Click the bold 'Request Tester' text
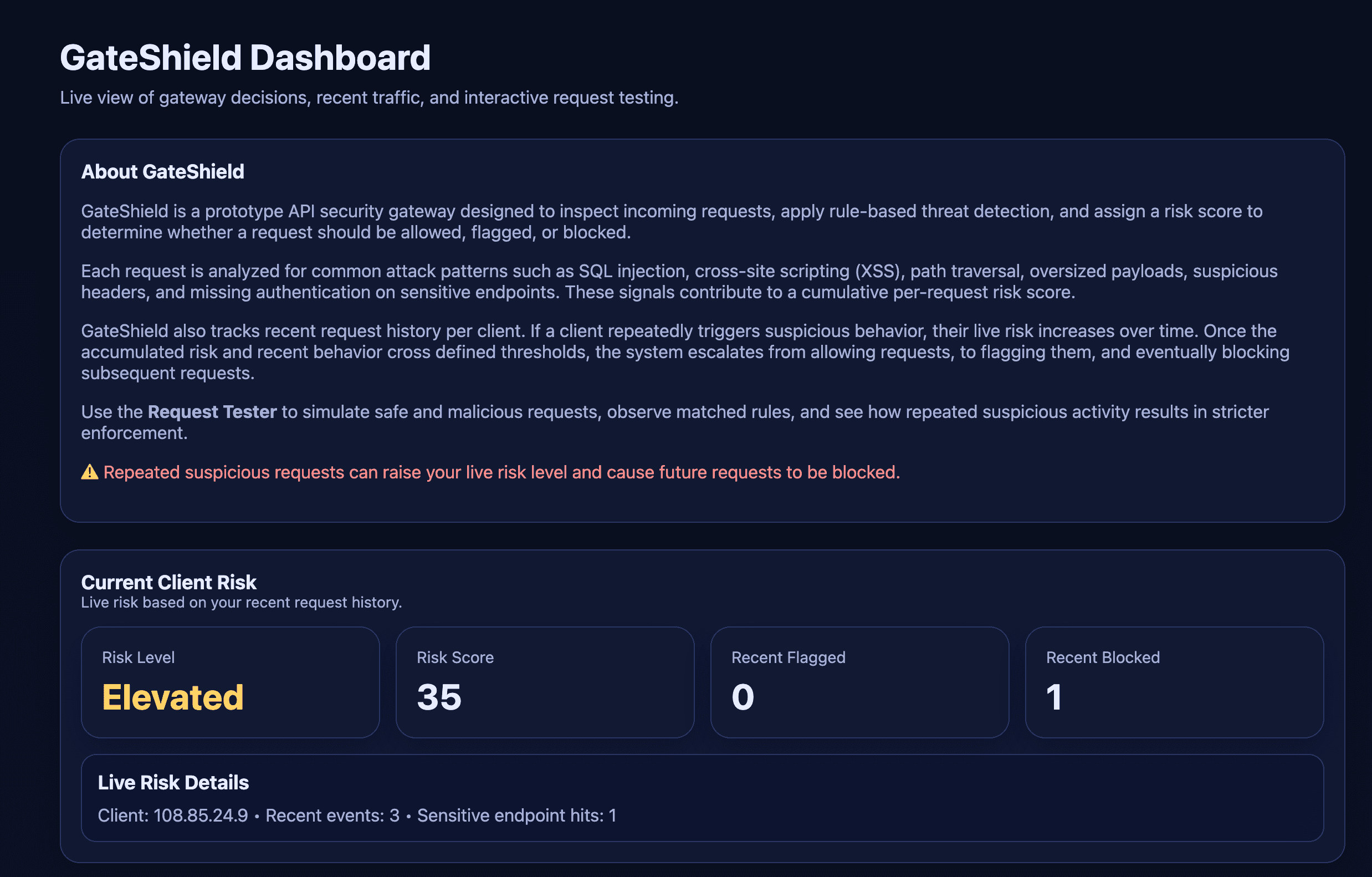 (x=212, y=411)
